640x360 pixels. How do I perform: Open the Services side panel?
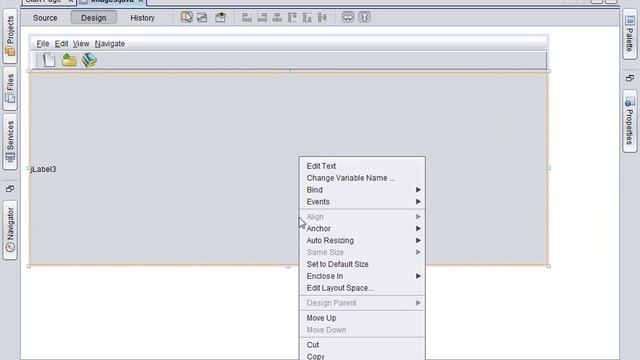(10, 142)
